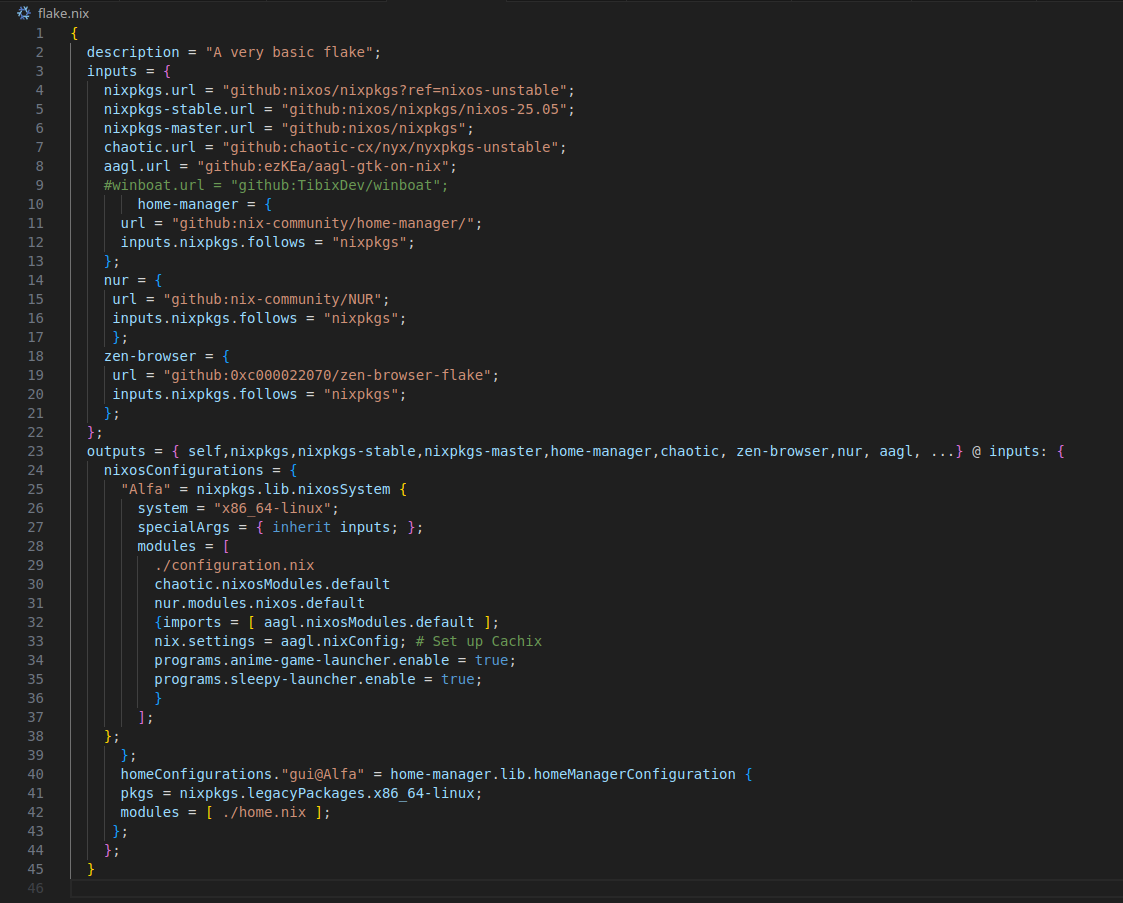The image size is (1123, 903).
Task: Click chaotic.url on line 7
Action: point(150,147)
